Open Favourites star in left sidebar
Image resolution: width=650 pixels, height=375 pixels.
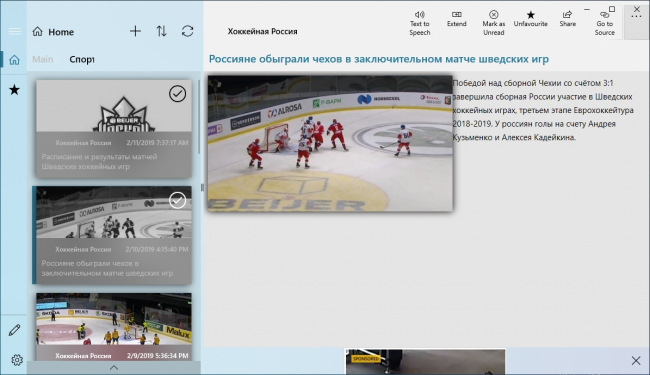click(x=15, y=90)
